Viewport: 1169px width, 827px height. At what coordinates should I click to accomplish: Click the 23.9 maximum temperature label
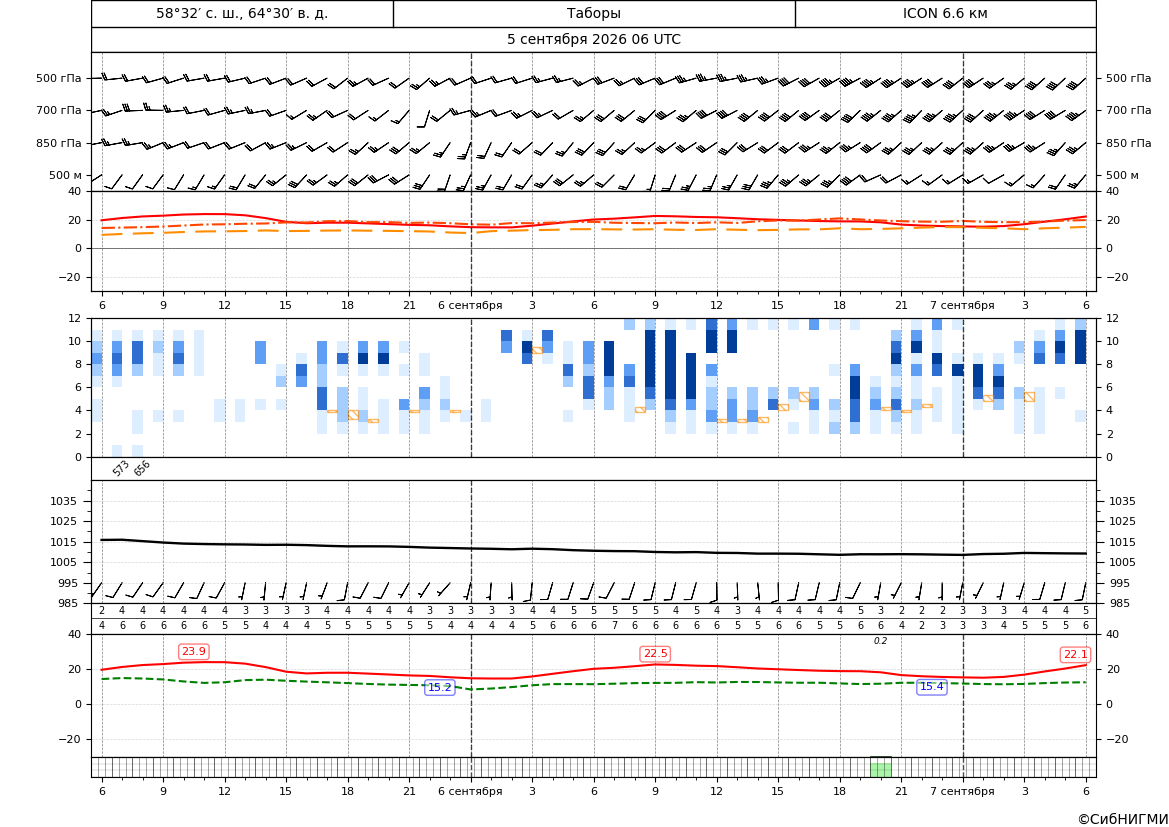point(194,651)
